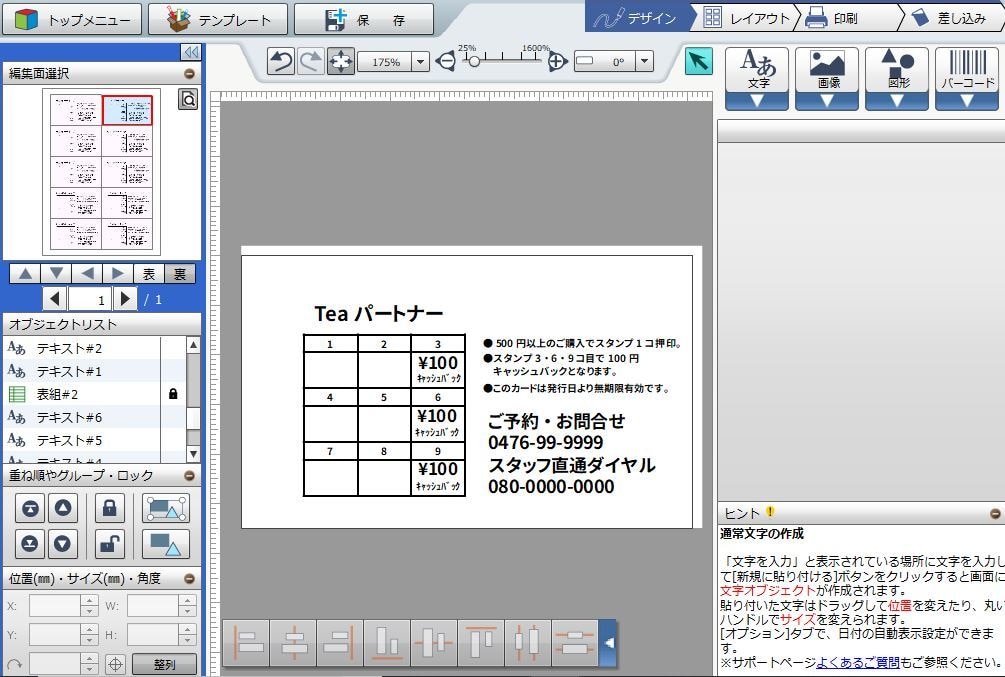Bring object forward one step icon

point(63,509)
